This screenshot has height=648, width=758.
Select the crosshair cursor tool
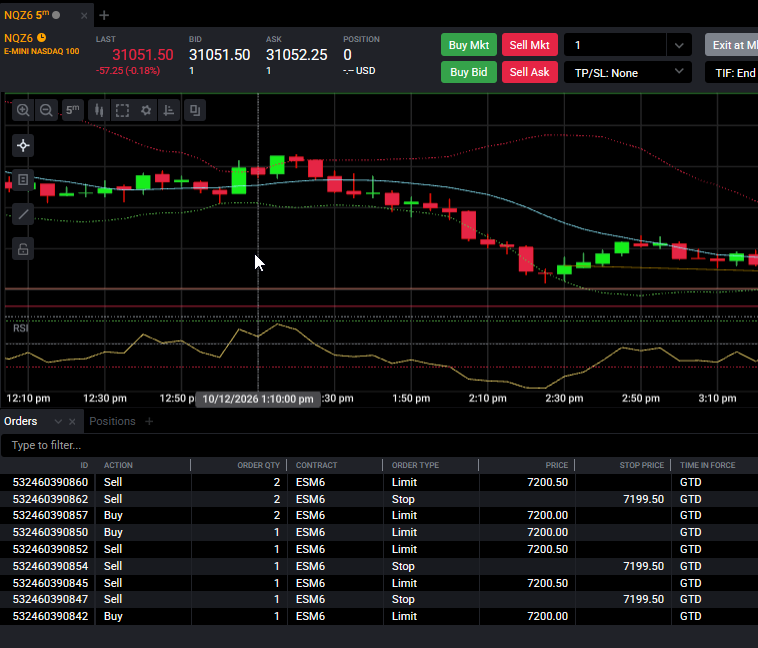tap(23, 146)
